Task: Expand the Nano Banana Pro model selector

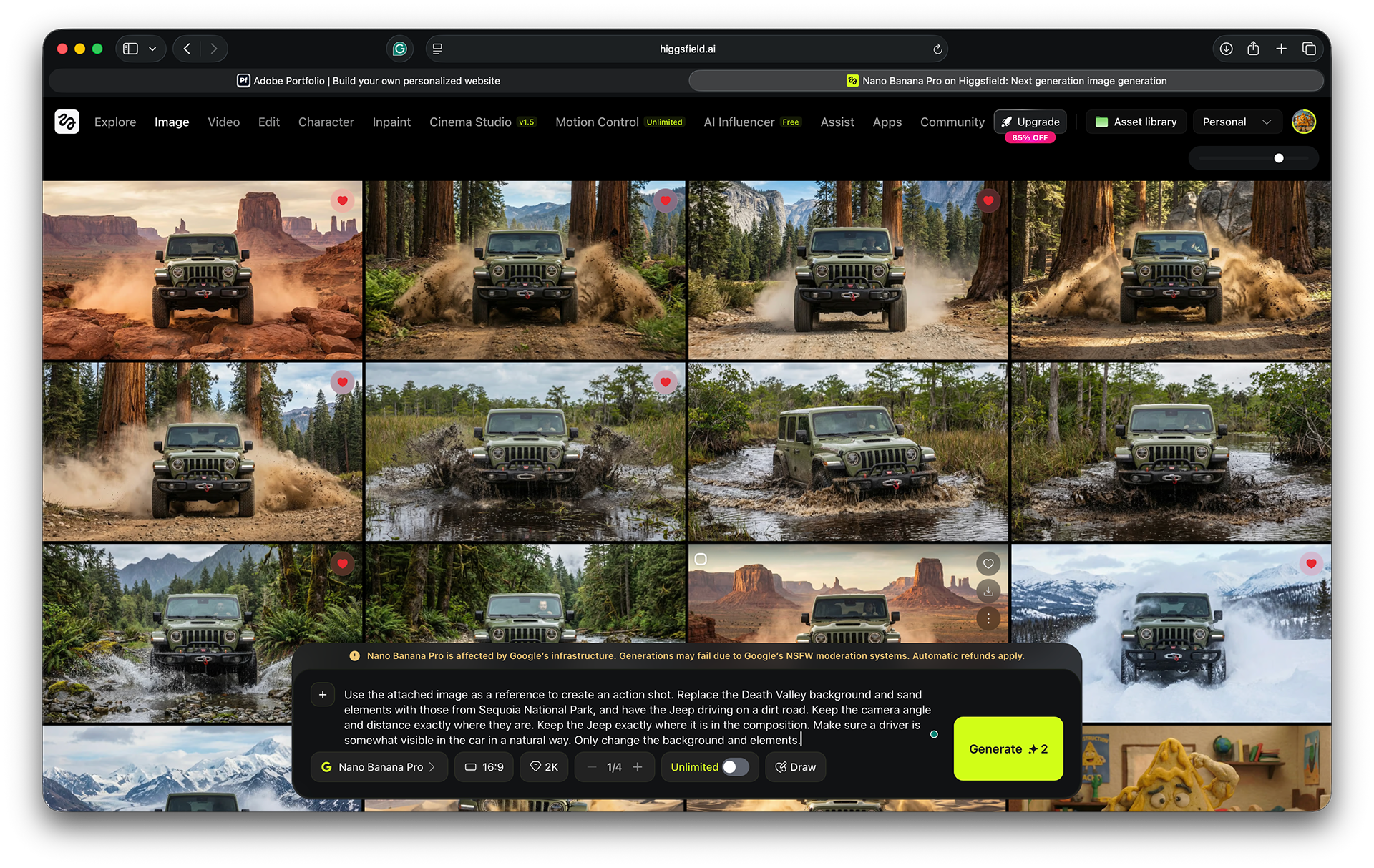Action: tap(379, 767)
